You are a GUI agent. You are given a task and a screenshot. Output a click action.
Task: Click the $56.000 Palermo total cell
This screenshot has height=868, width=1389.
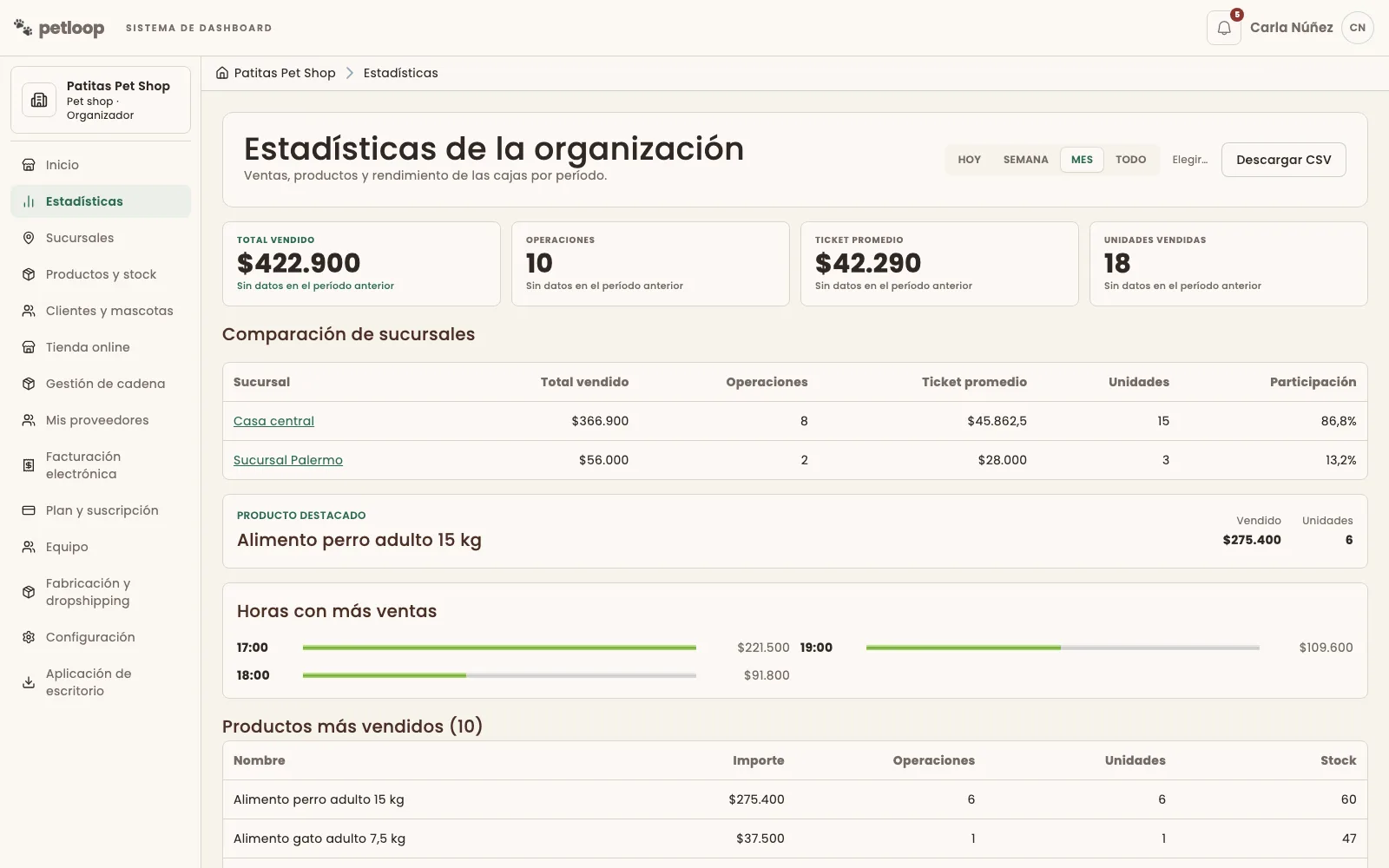pyautogui.click(x=603, y=460)
